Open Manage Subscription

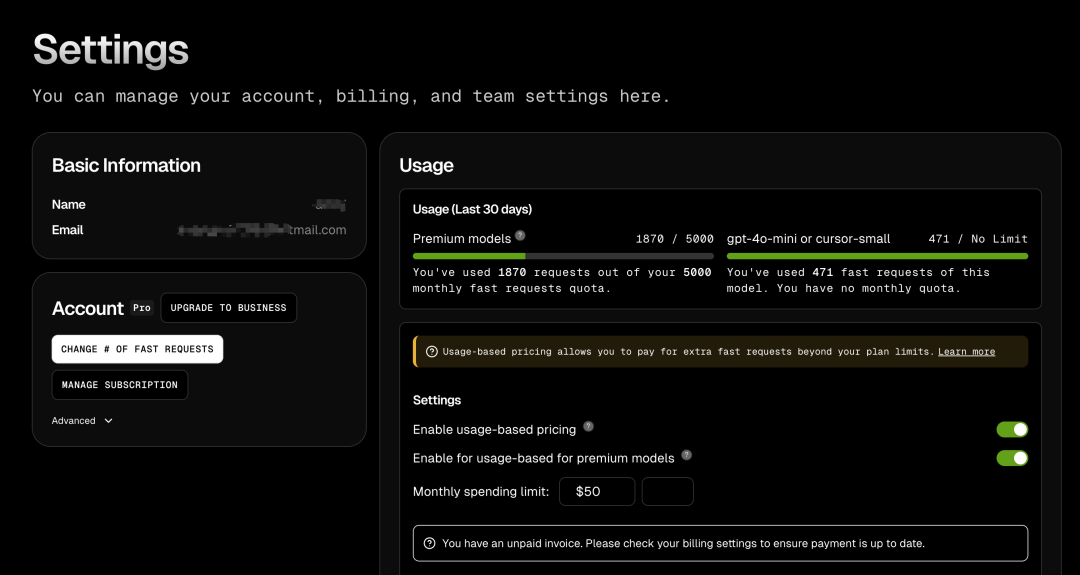pos(120,385)
